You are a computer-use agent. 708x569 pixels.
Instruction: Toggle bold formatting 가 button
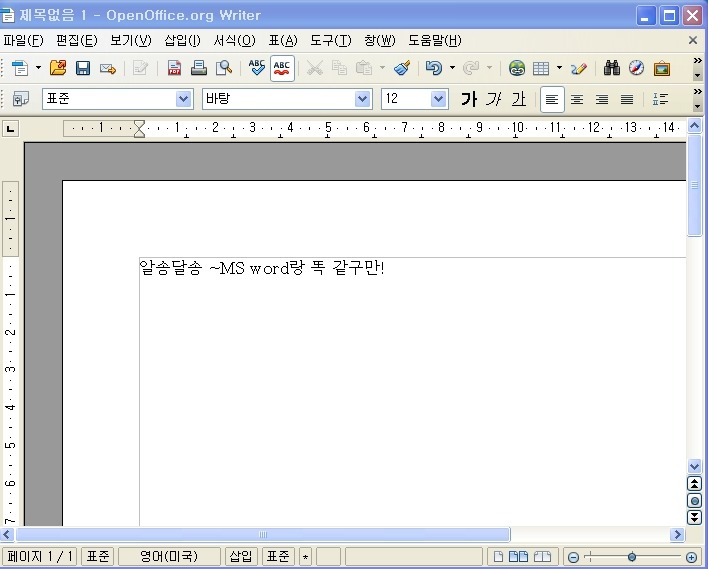(x=469, y=99)
